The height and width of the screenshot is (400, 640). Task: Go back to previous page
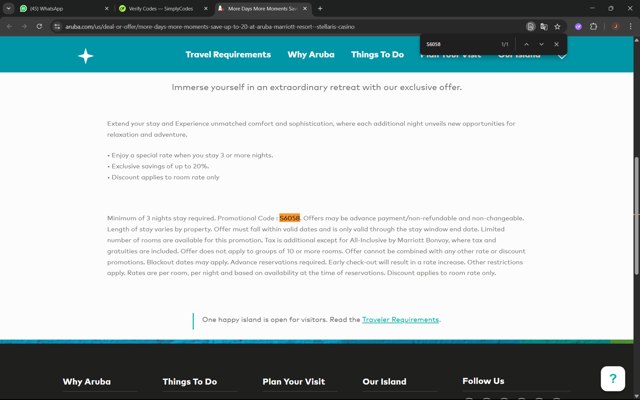click(x=9, y=27)
